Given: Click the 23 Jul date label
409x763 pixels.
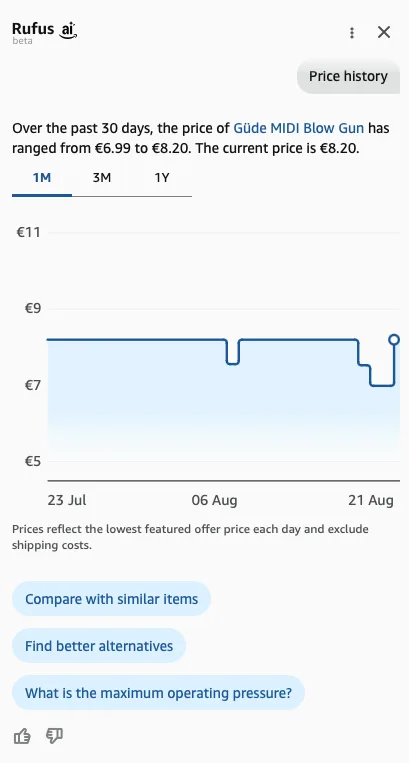Looking at the screenshot, I should tap(67, 500).
